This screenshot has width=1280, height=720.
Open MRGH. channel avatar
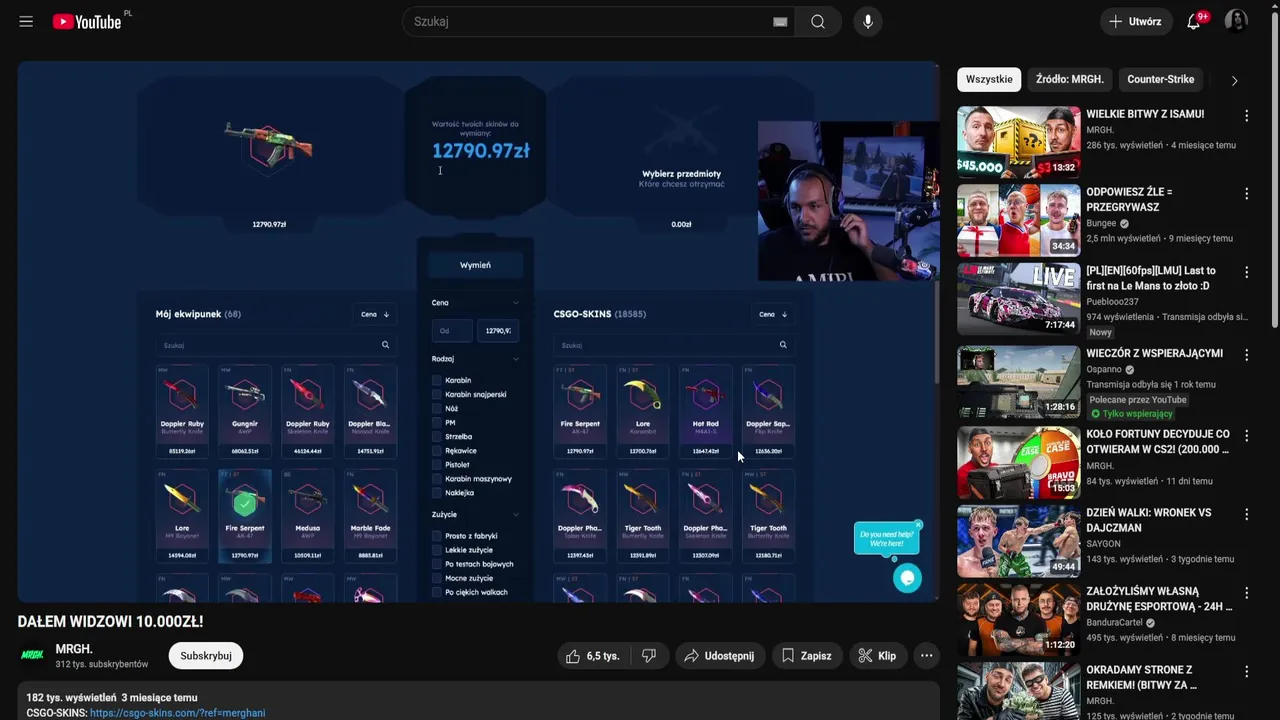33,655
